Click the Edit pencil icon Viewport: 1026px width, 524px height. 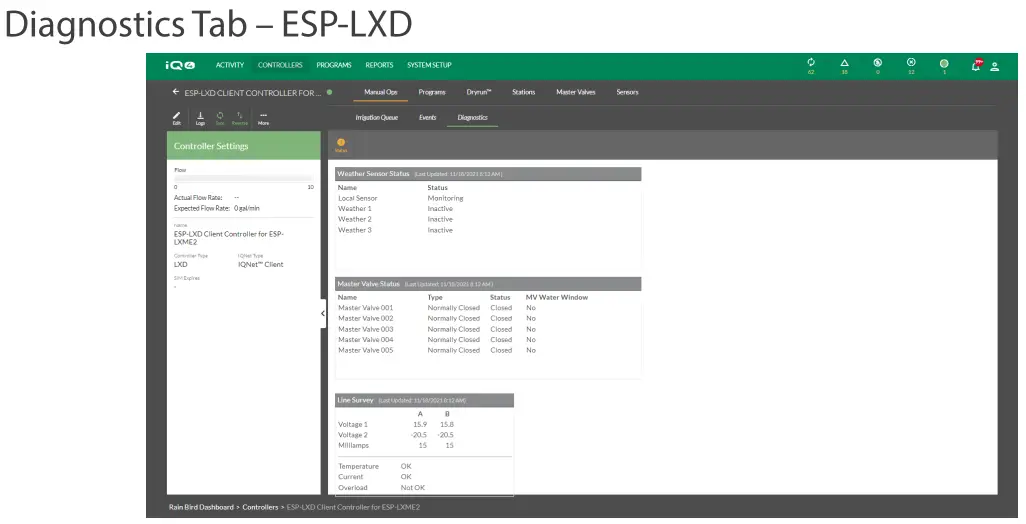point(177,118)
